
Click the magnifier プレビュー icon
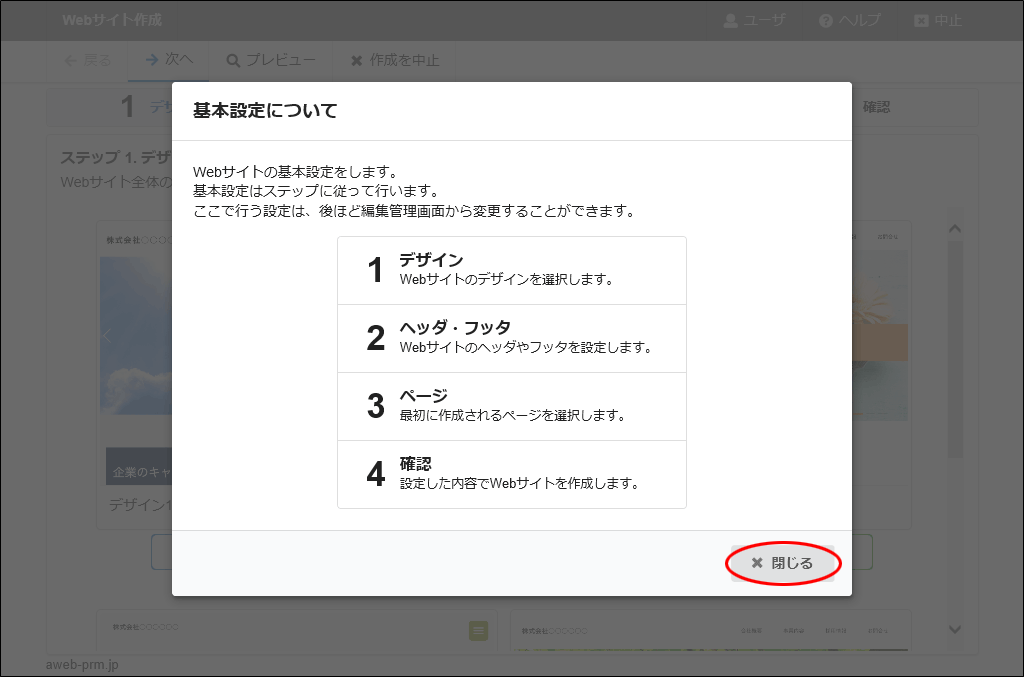point(233,61)
